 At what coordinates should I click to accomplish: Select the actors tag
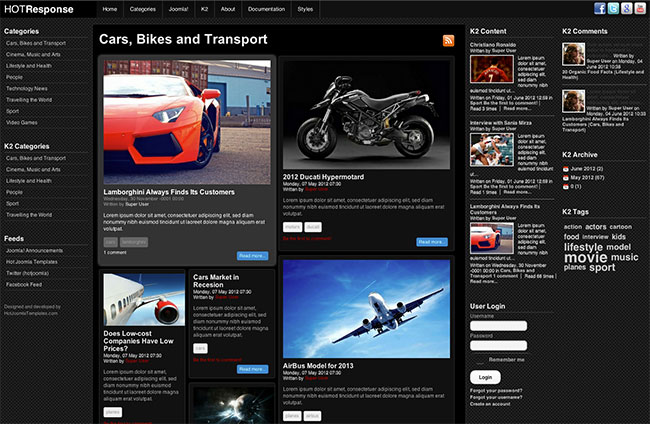coord(596,227)
